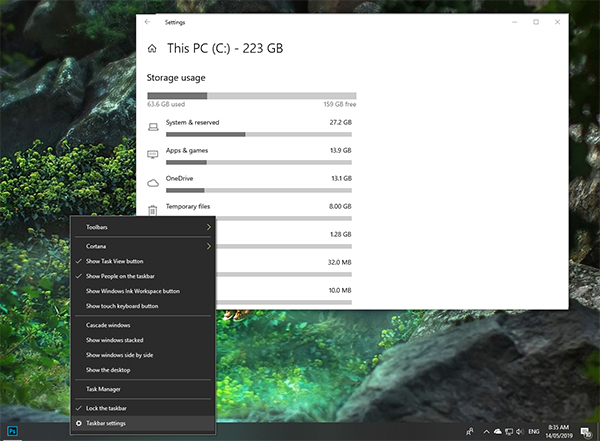Maximize the Settings window
The width and height of the screenshot is (600, 441).
[536, 22]
